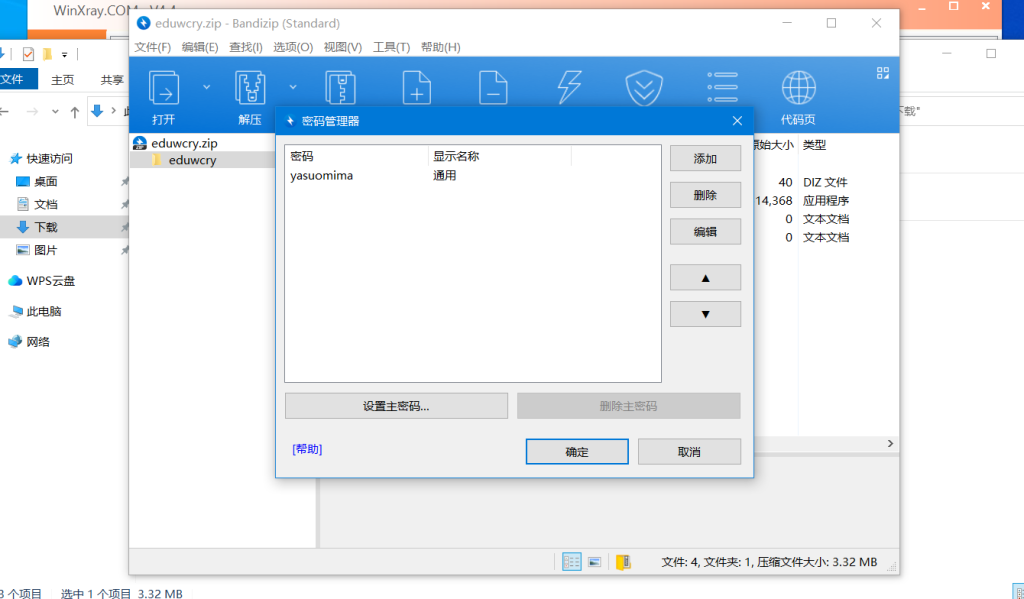Open the 帮助(H) menu
The image size is (1024, 599).
pyautogui.click(x=441, y=47)
